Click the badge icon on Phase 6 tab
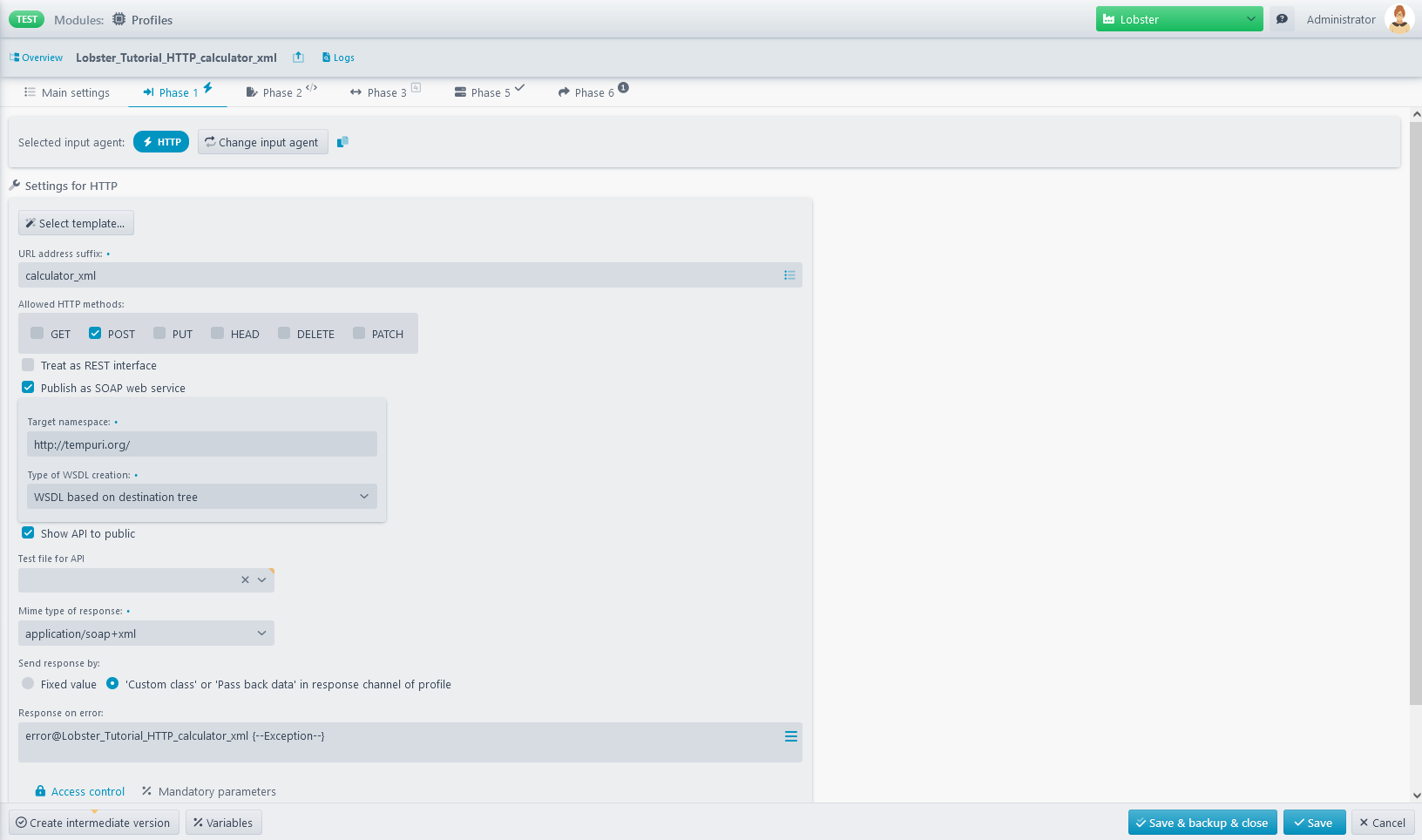Screen dimensions: 1422x840 pyautogui.click(x=623, y=87)
